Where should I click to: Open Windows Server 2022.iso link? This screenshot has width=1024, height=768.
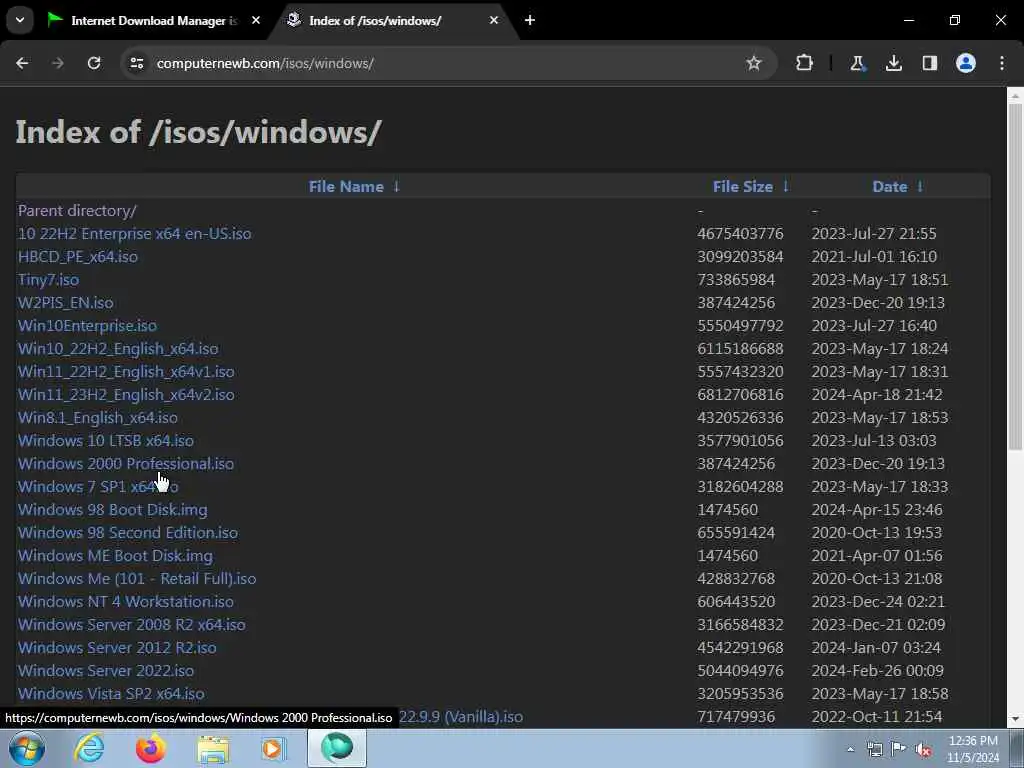[x=106, y=671]
